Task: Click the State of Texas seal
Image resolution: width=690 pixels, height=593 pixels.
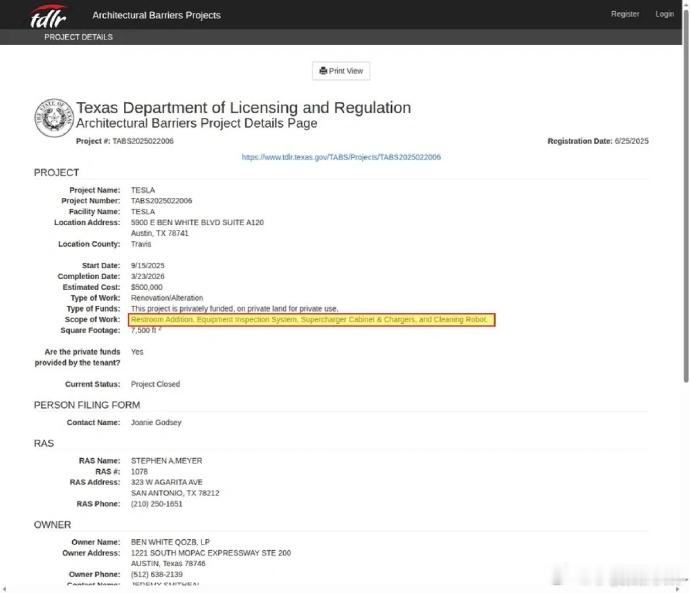Action: 54,118
